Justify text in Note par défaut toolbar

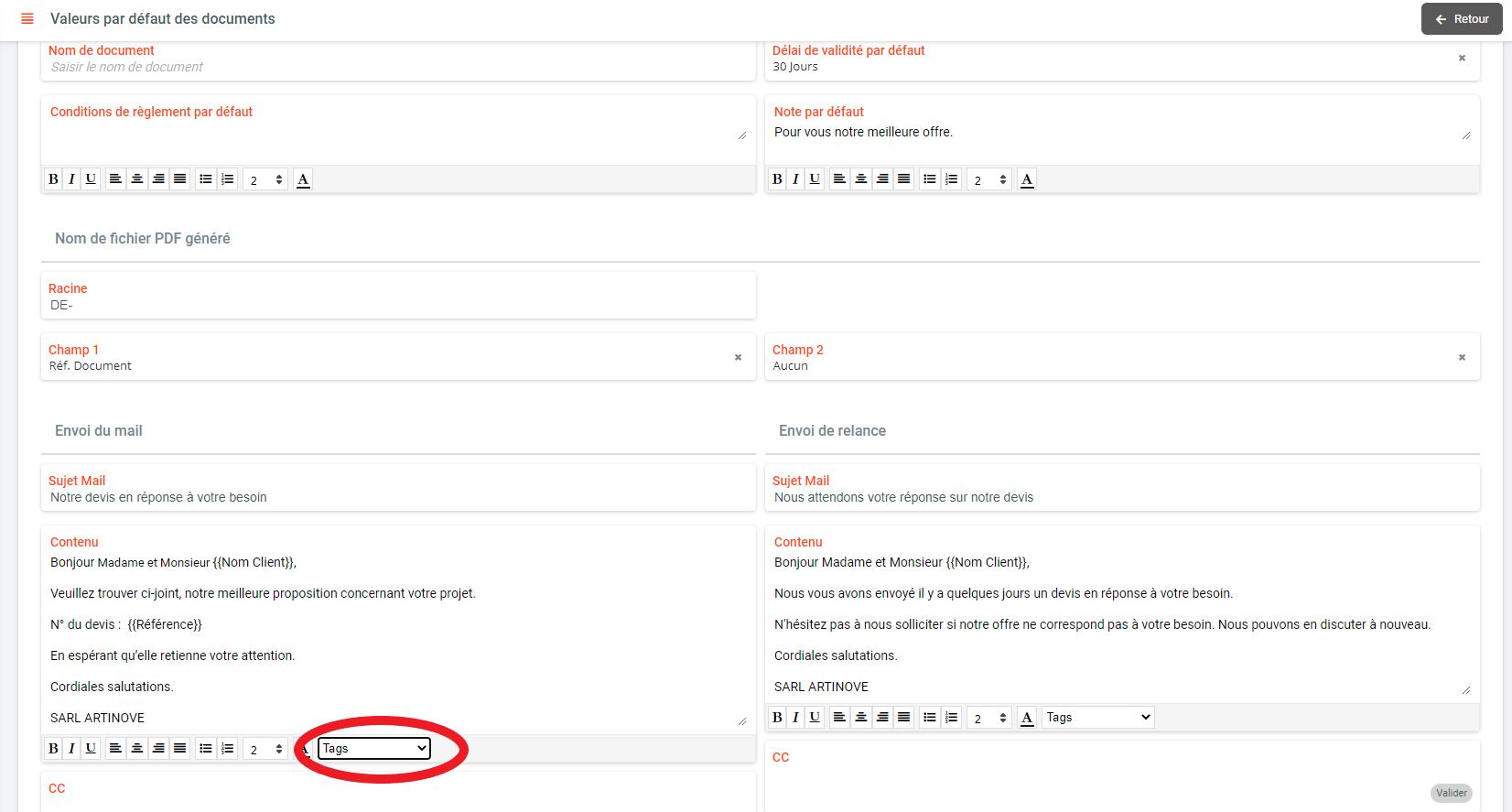point(904,179)
